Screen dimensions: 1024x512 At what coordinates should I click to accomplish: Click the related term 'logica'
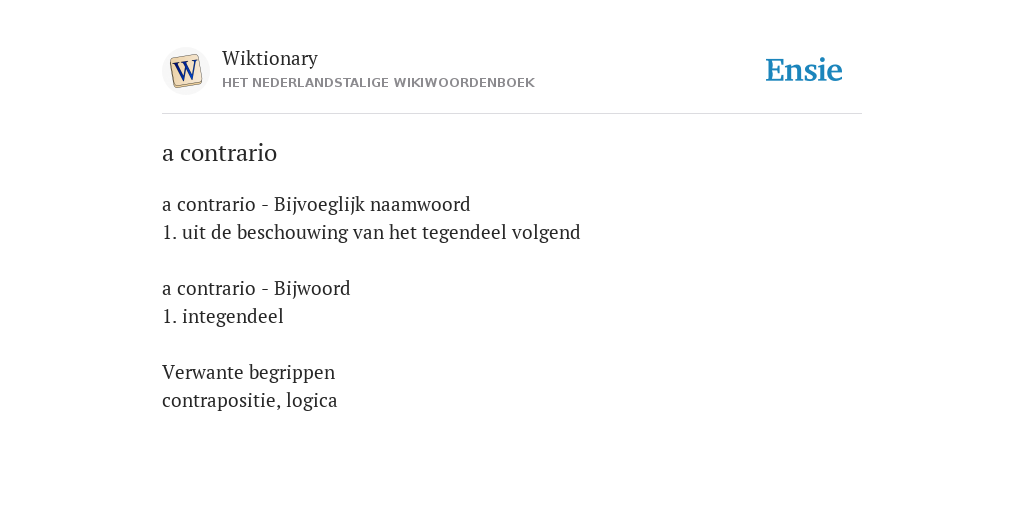(312, 400)
